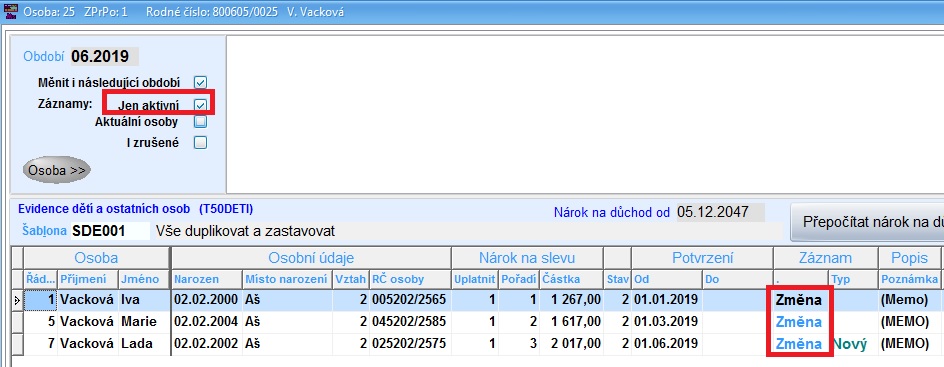Click the 'Osoba >>' button
Viewport: 944px width, 367px height.
[x=57, y=170]
